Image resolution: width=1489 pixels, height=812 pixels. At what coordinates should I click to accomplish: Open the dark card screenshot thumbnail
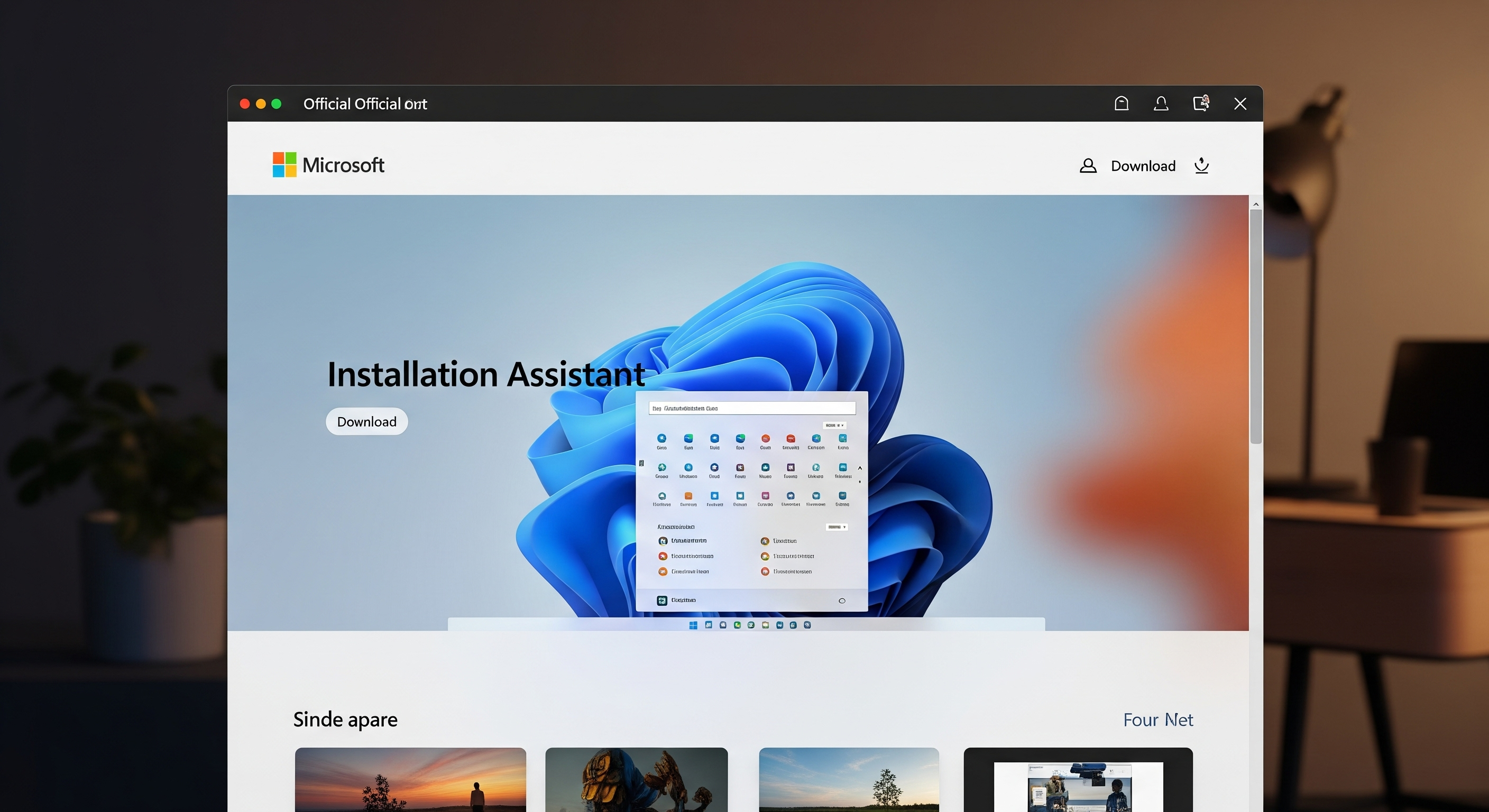1078,780
